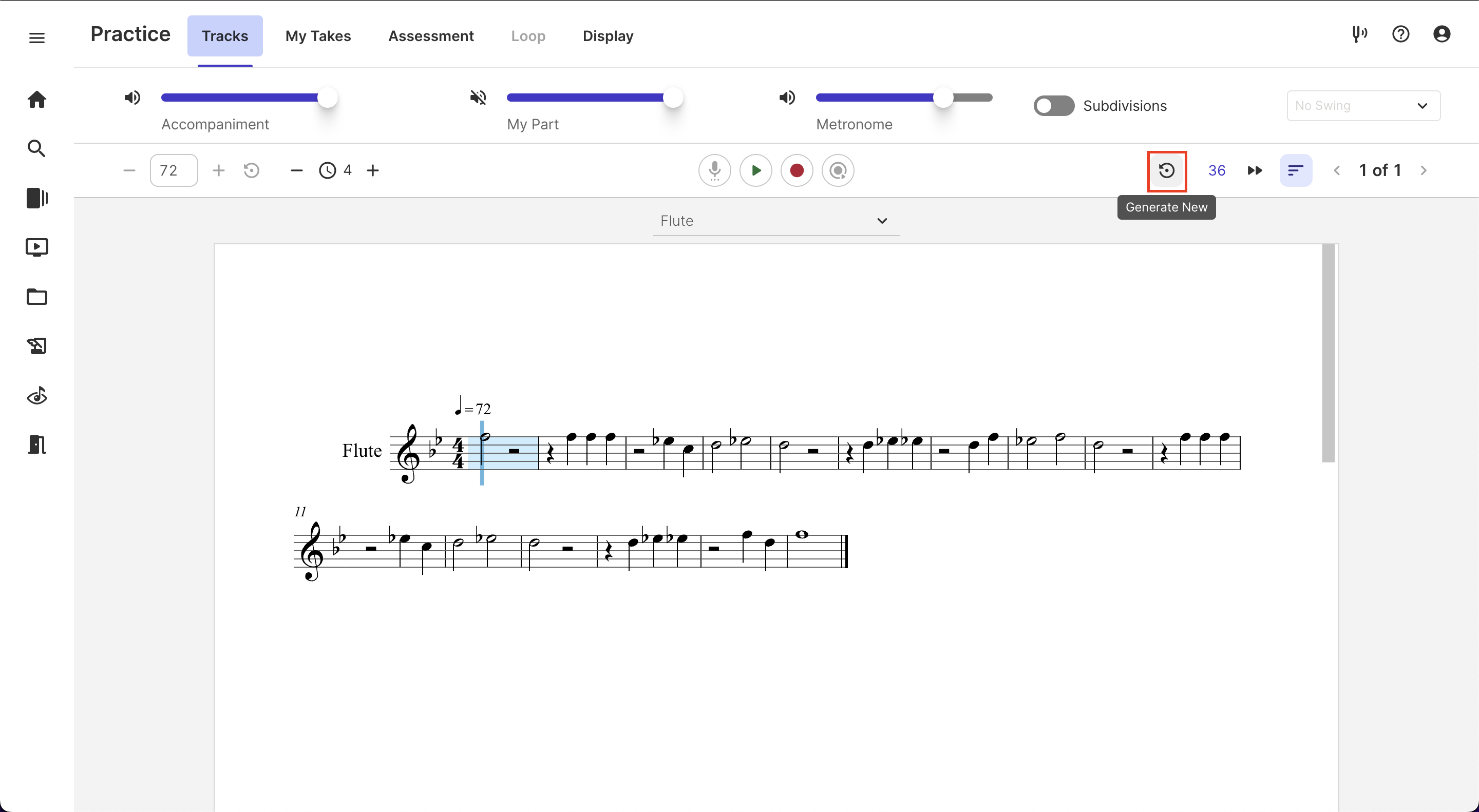The width and height of the screenshot is (1479, 812).
Task: Click next page navigation arrow
Action: pyautogui.click(x=1424, y=170)
